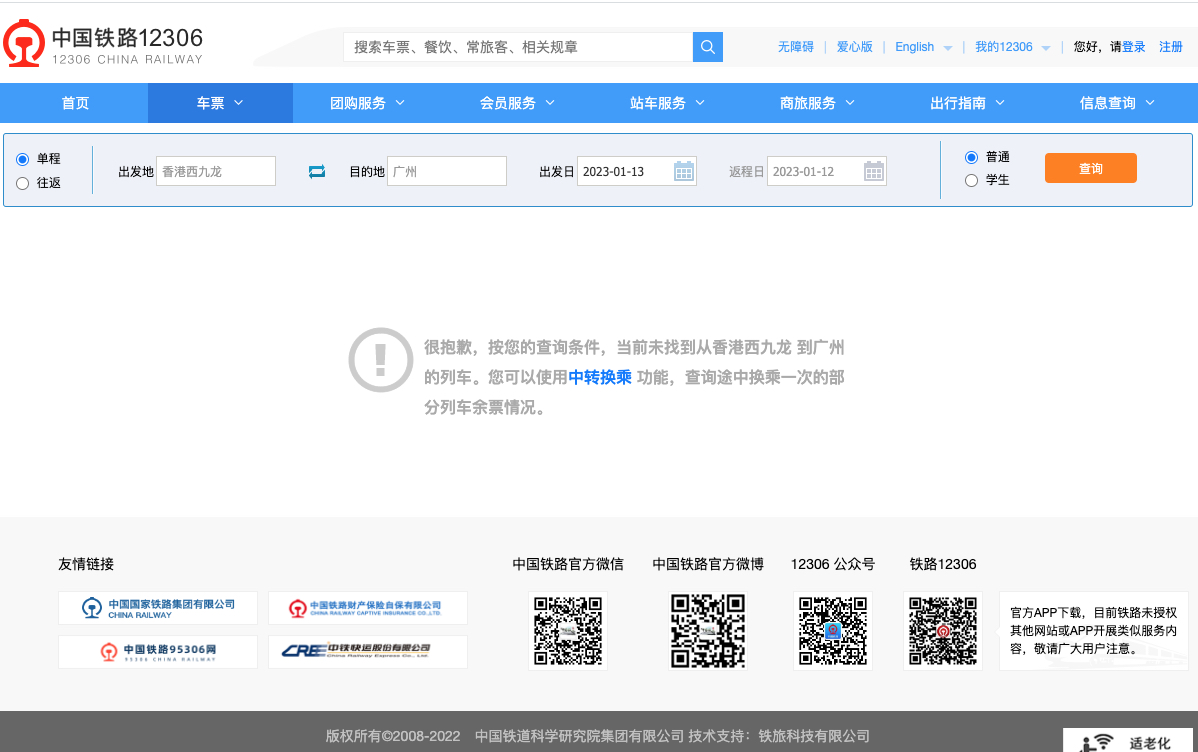1198x752 pixels.
Task: Click the 出发地 departure station field
Action: click(x=215, y=171)
